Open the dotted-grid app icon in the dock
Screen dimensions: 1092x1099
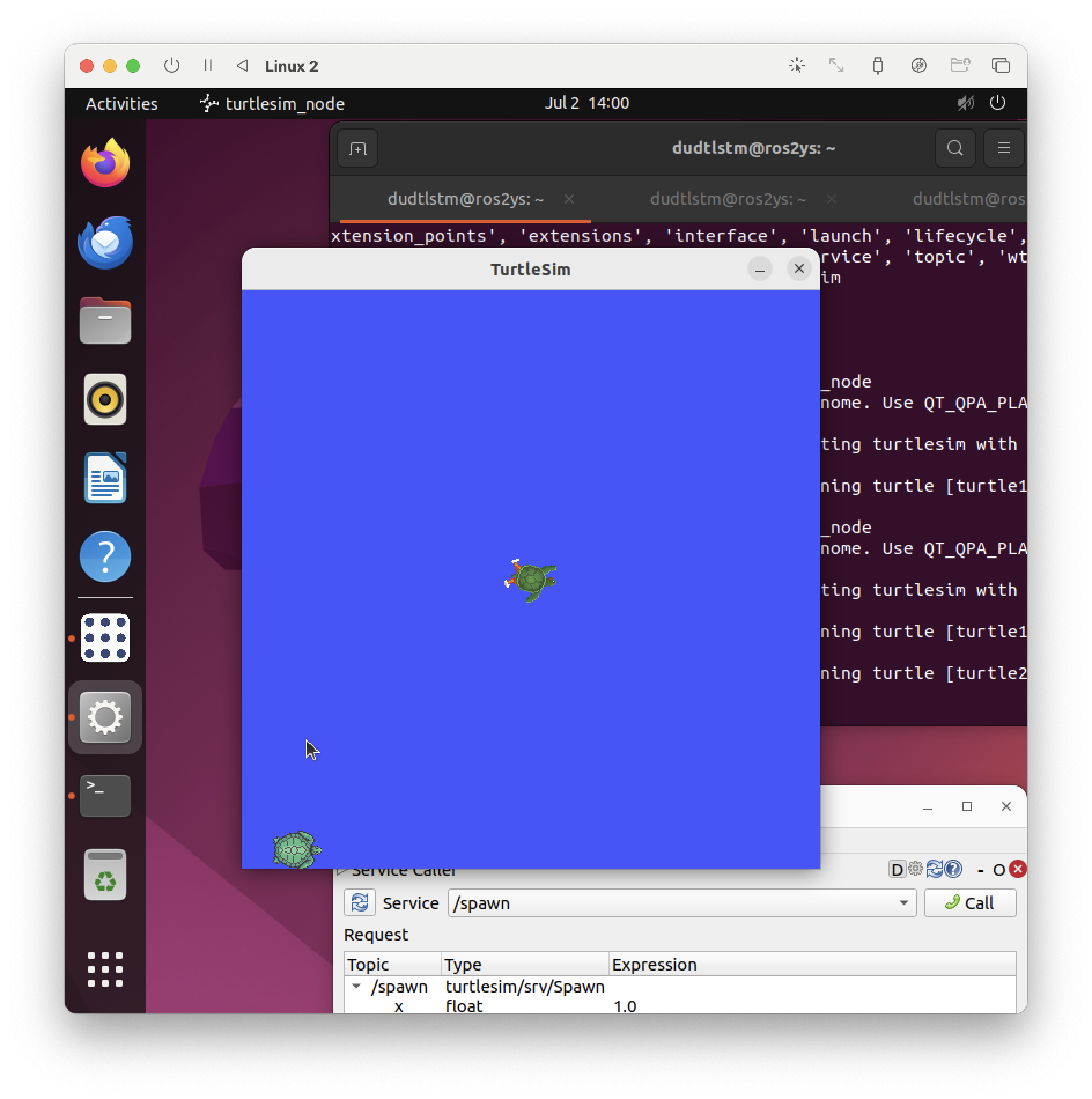(x=105, y=638)
